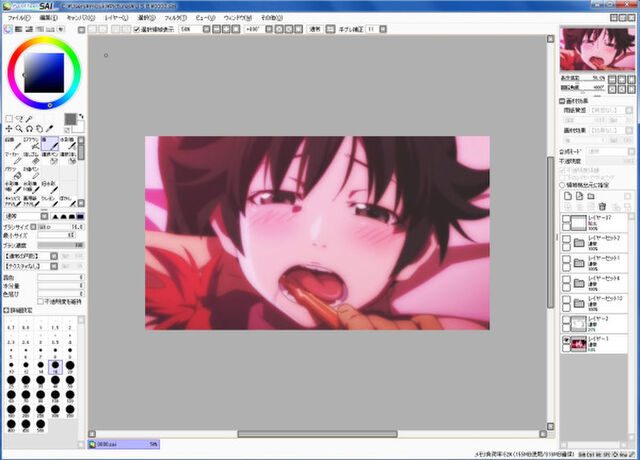Open the フィルタ (Filter) menu
The height and width of the screenshot is (460, 640).
176,18
